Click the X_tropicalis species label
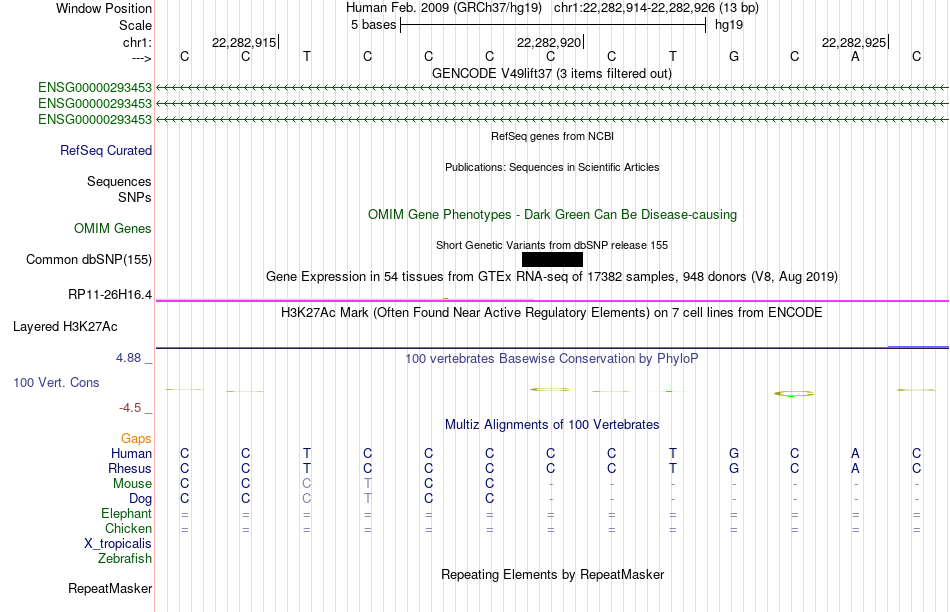This screenshot has width=950, height=612. click(118, 544)
